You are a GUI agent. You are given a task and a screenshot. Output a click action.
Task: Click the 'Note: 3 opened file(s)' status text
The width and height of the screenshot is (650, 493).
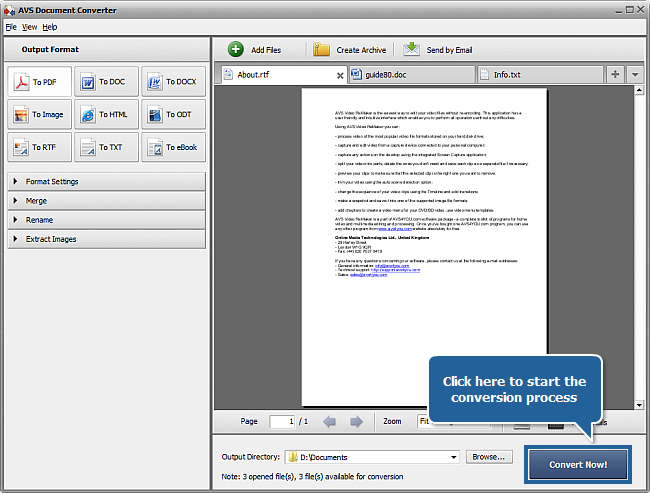(312, 477)
